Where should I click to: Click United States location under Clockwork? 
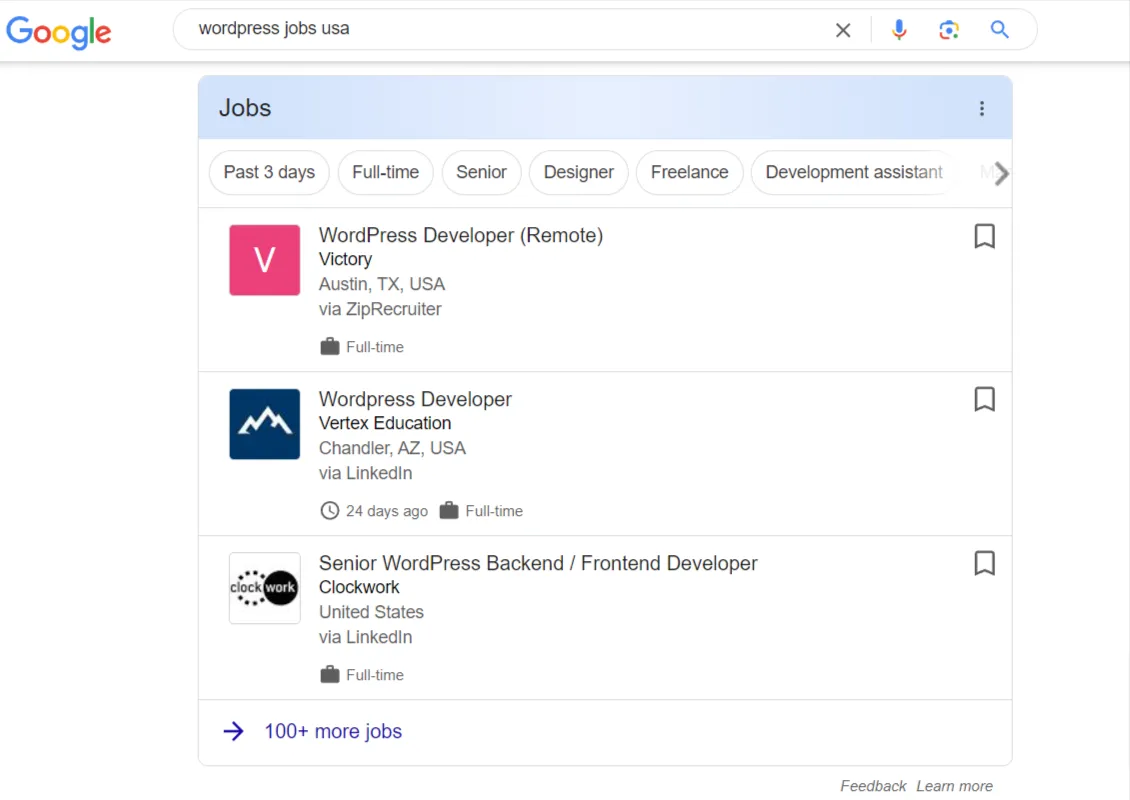click(x=371, y=612)
